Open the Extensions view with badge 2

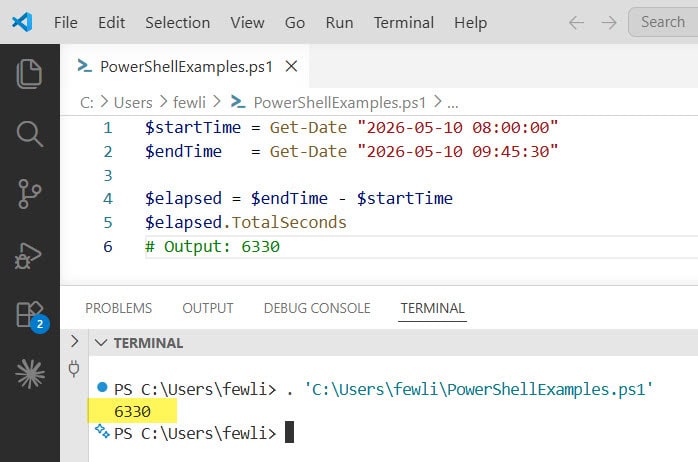point(31,316)
